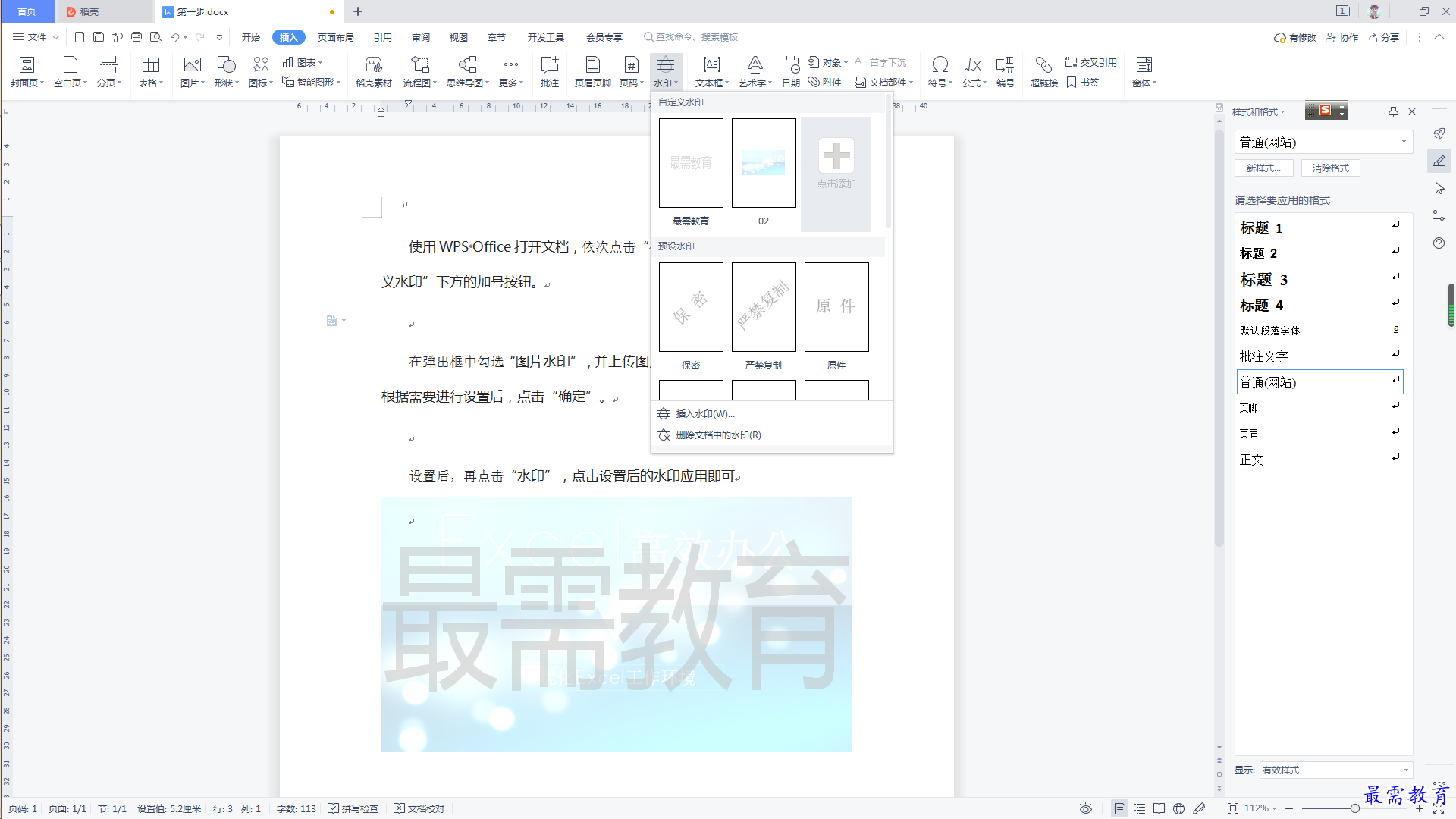This screenshot has height=819, width=1456.
Task: Toggle spell check (拼写检查) in status bar
Action: coord(353,808)
